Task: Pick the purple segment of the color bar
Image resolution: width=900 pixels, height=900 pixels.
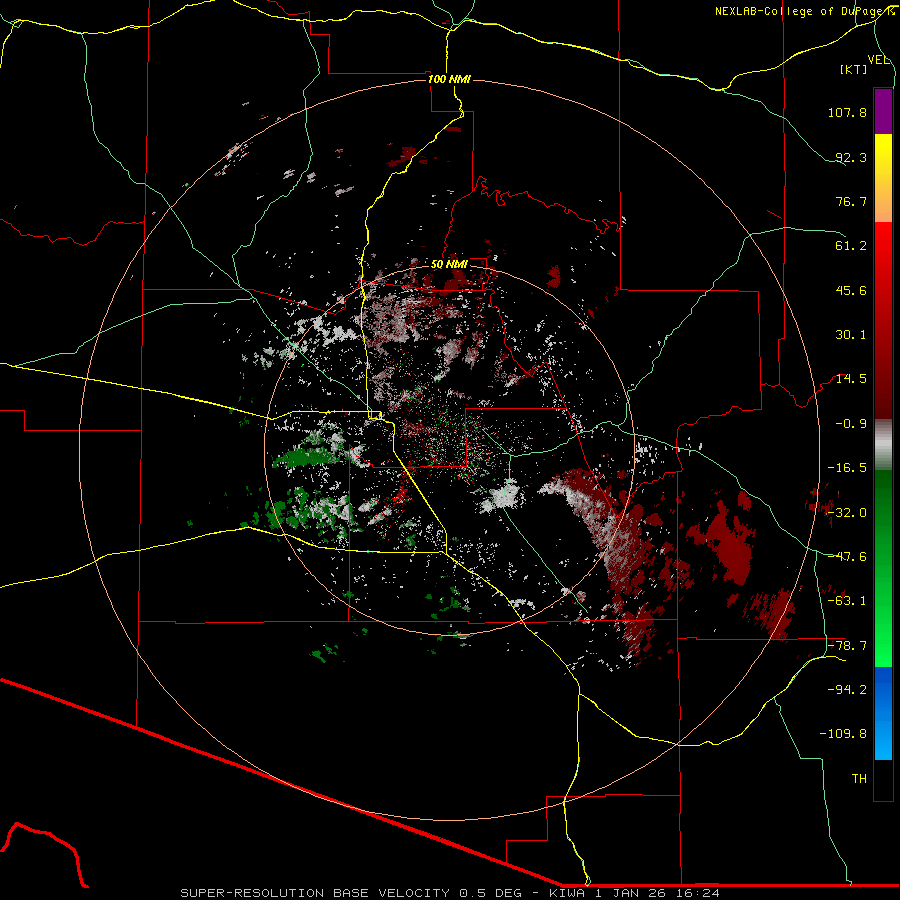Action: coord(883,111)
